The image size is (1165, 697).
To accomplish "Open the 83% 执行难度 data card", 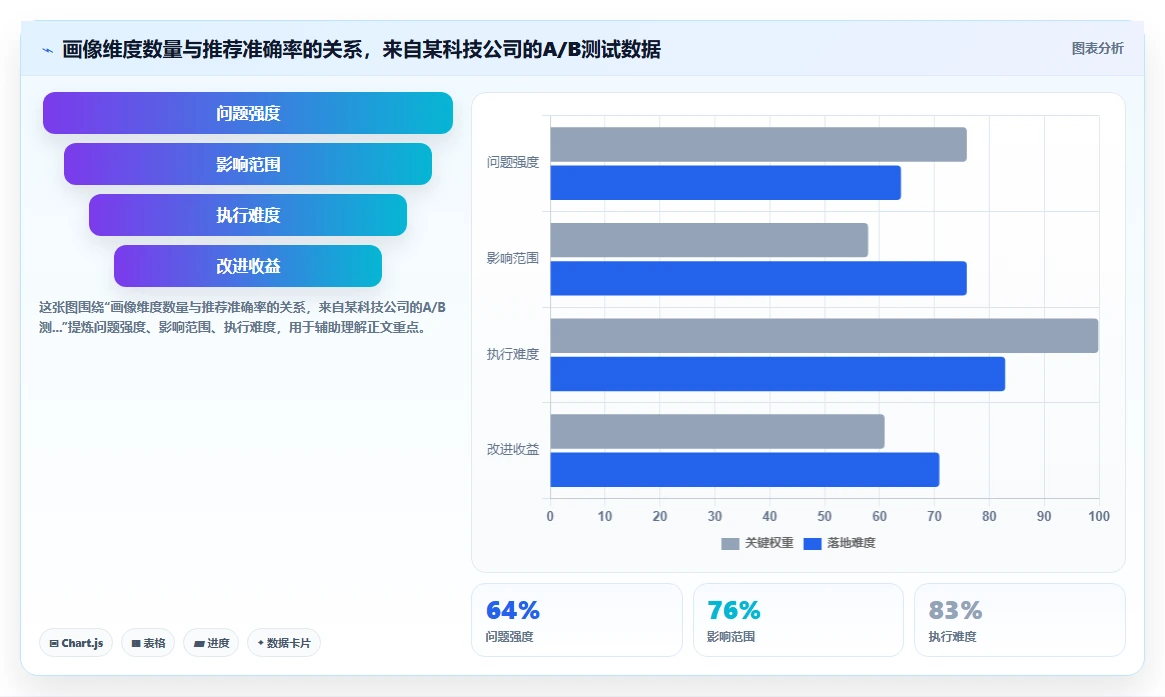I will click(1019, 620).
